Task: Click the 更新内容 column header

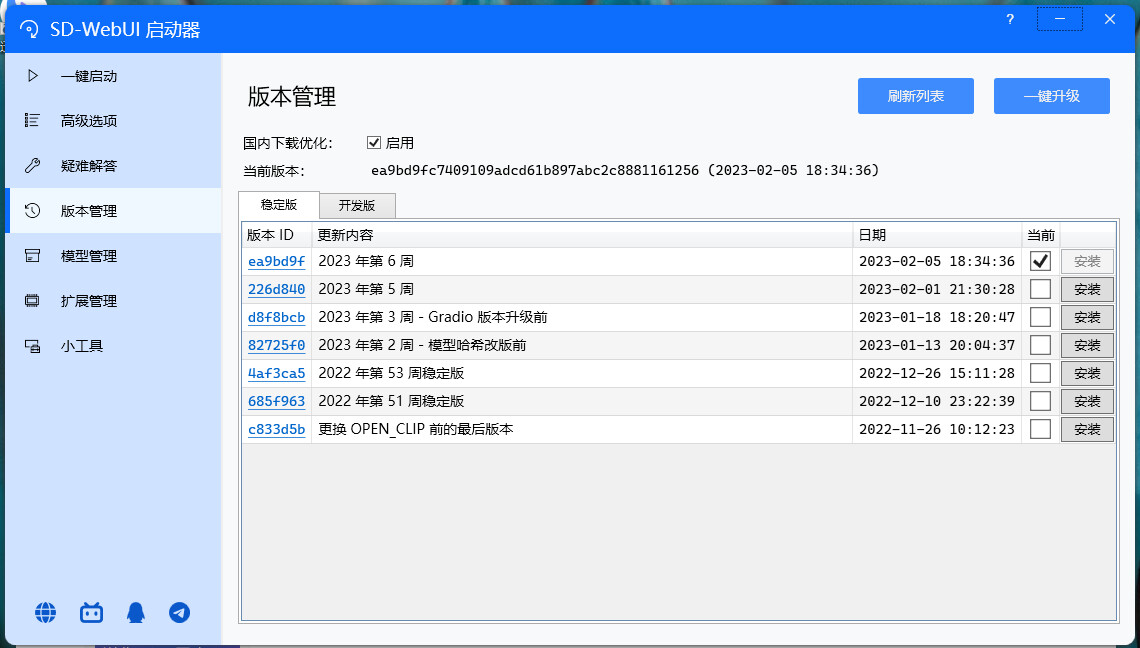Action: point(582,235)
